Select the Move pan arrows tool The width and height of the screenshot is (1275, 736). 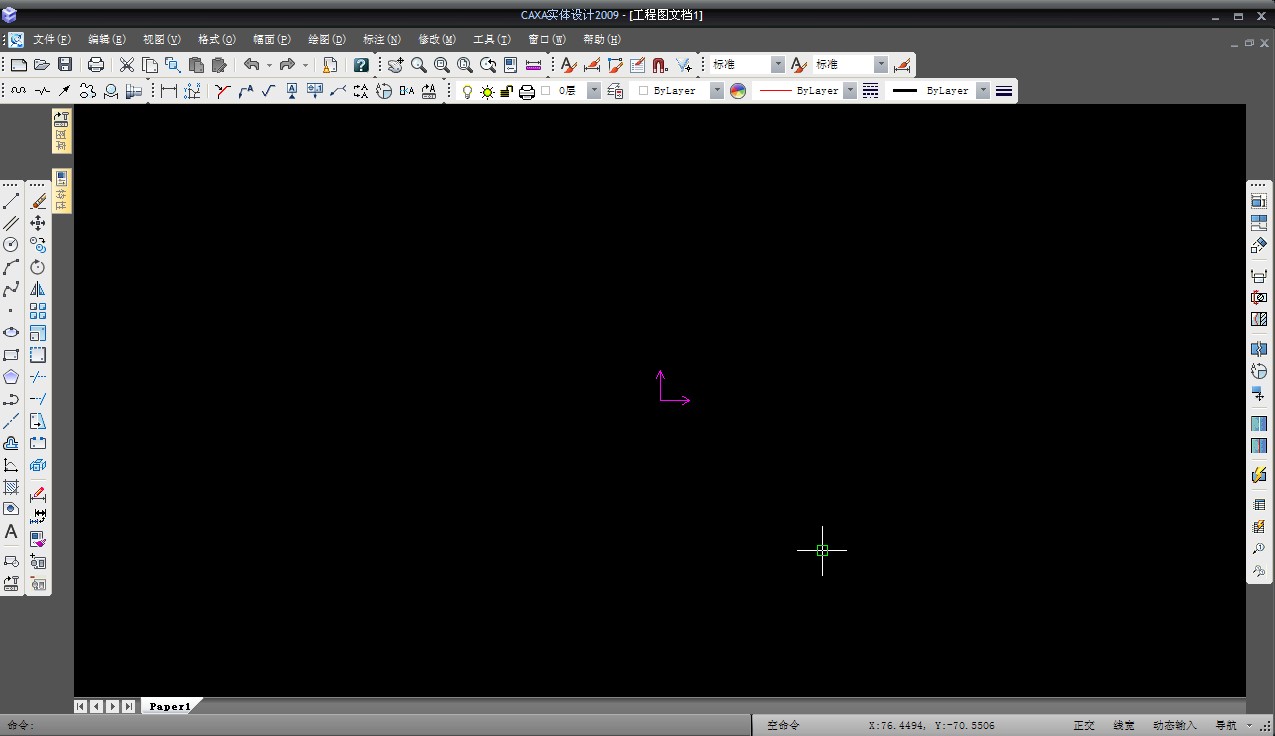(x=38, y=223)
